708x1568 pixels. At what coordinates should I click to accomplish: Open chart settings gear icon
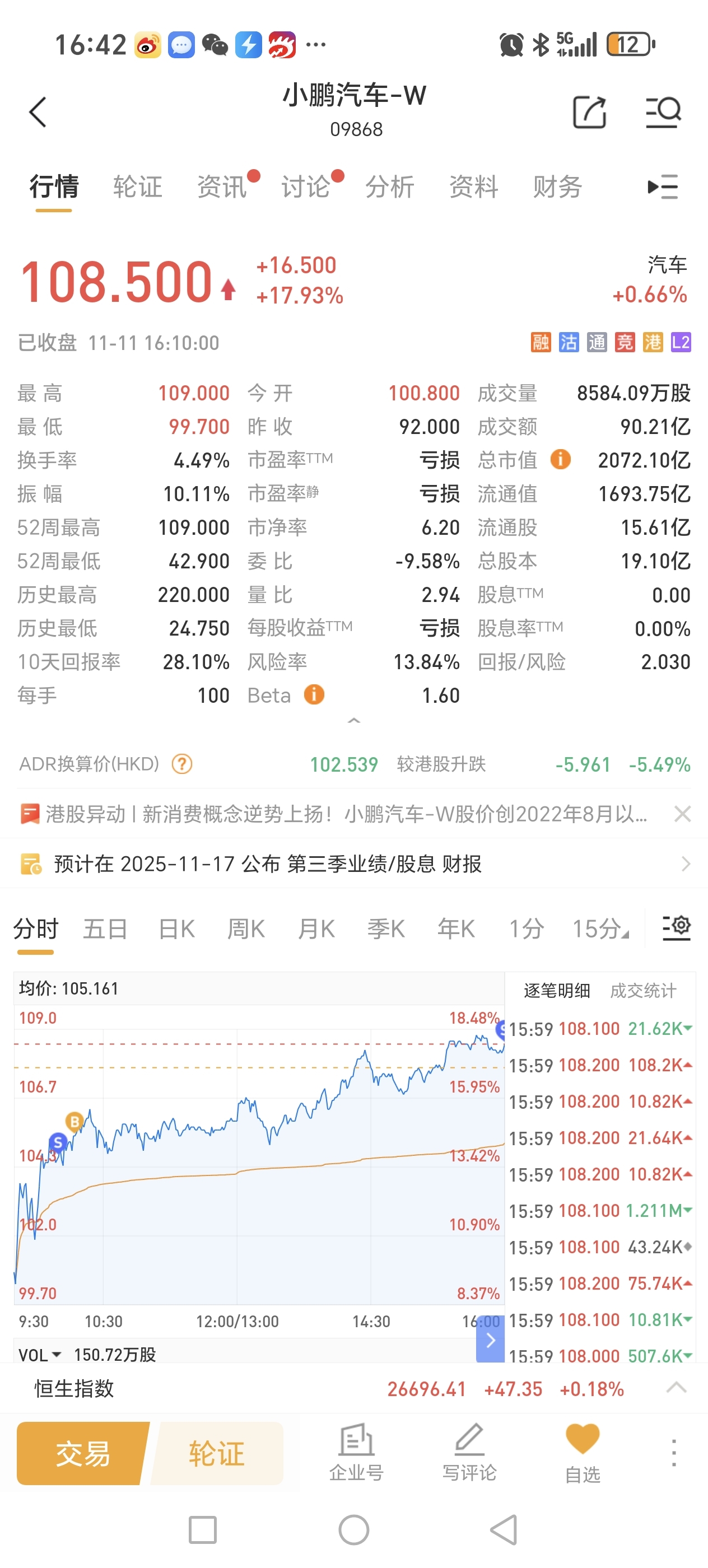pyautogui.click(x=676, y=928)
